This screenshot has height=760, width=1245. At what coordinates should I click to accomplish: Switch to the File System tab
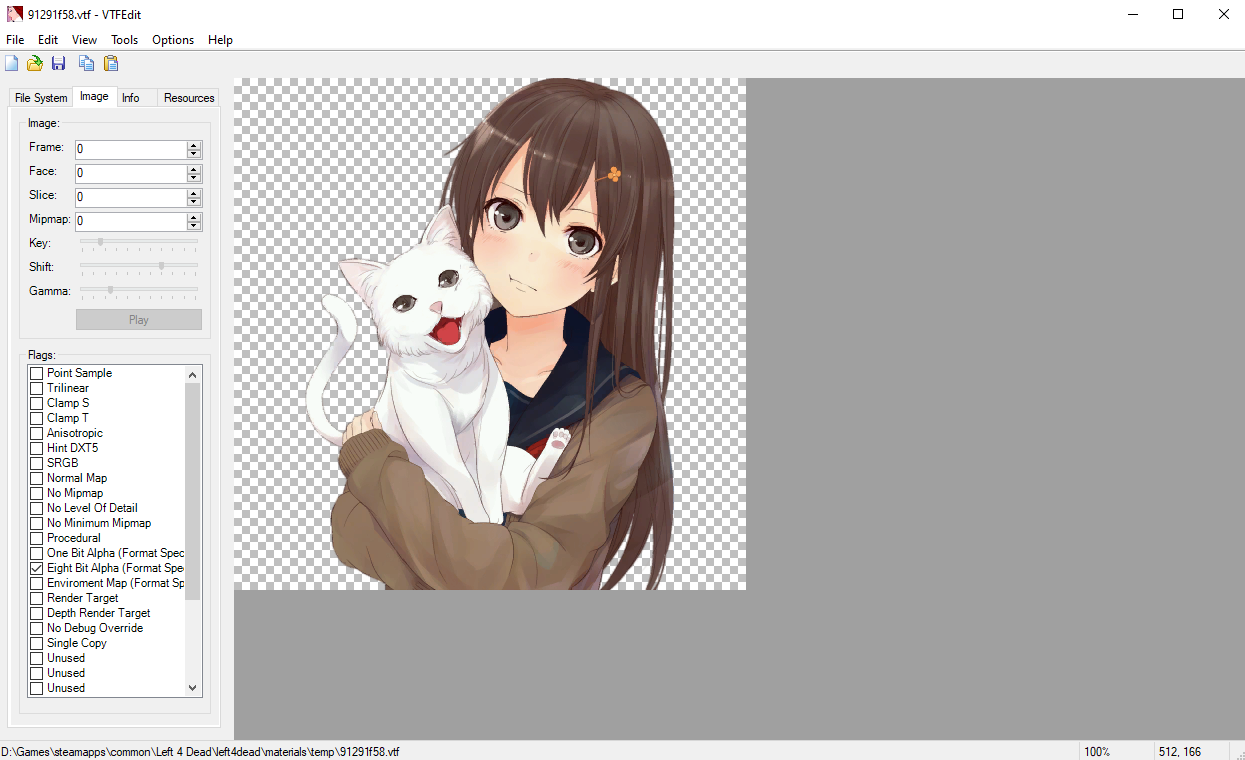coord(41,98)
